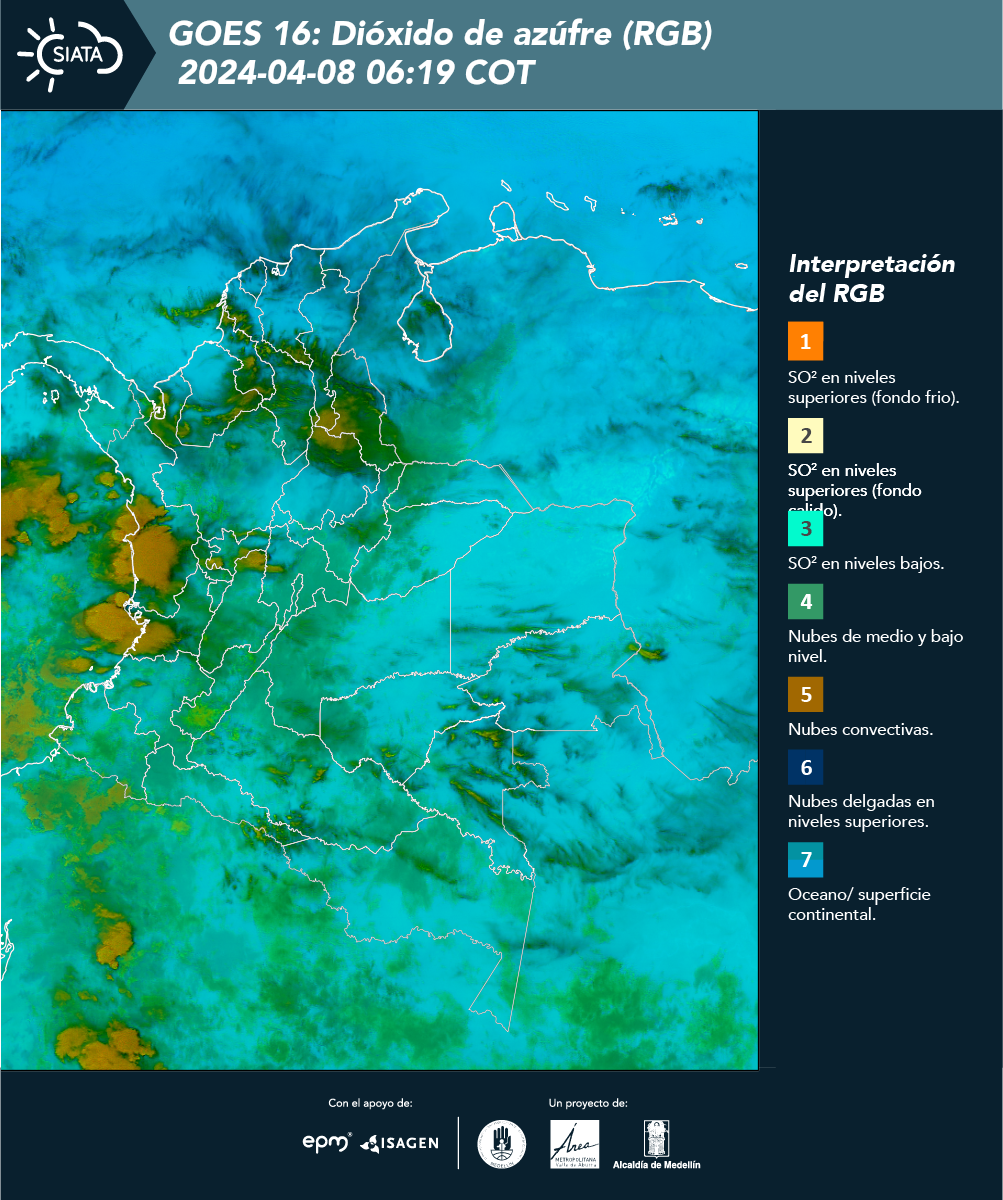The width and height of the screenshot is (1003, 1200).
Task: Click the "Interpretación del RGB" legend heading
Action: point(872,279)
